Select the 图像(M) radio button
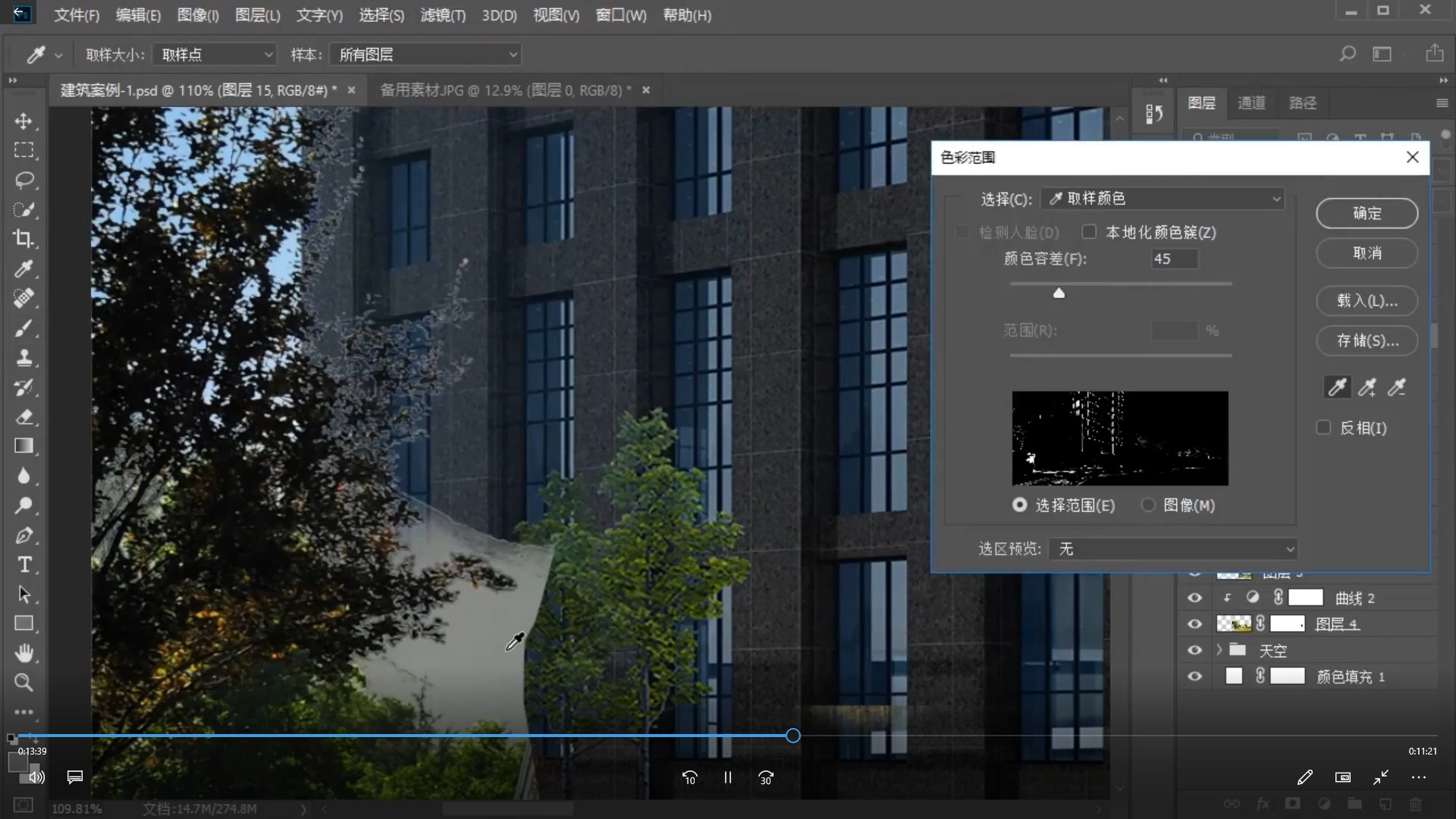Image resolution: width=1456 pixels, height=819 pixels. pyautogui.click(x=1148, y=505)
